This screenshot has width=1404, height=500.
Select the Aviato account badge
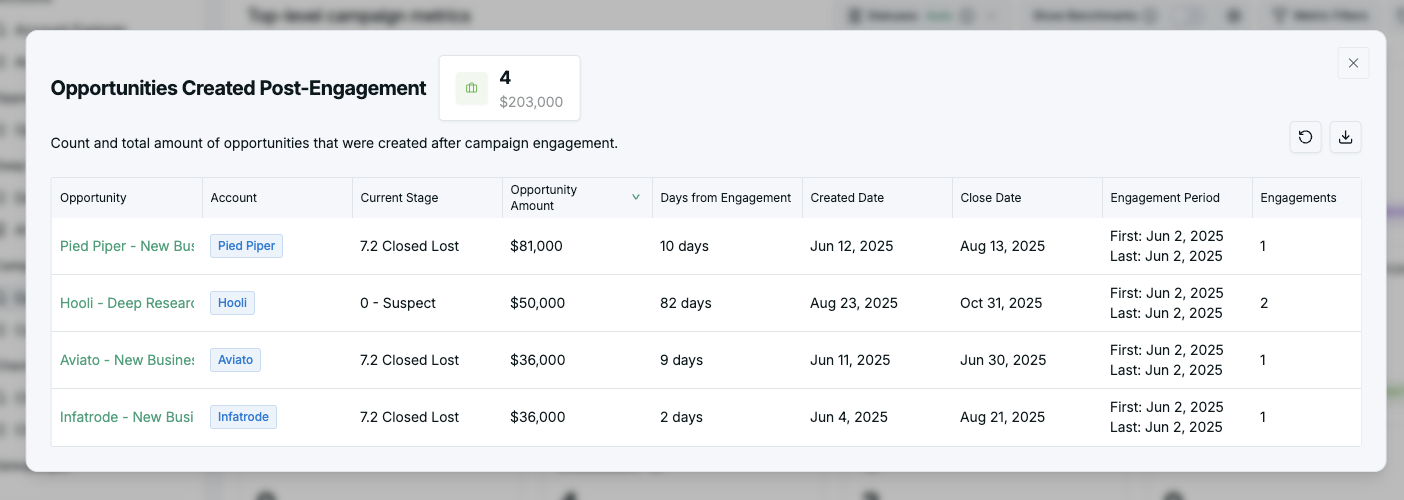(235, 360)
